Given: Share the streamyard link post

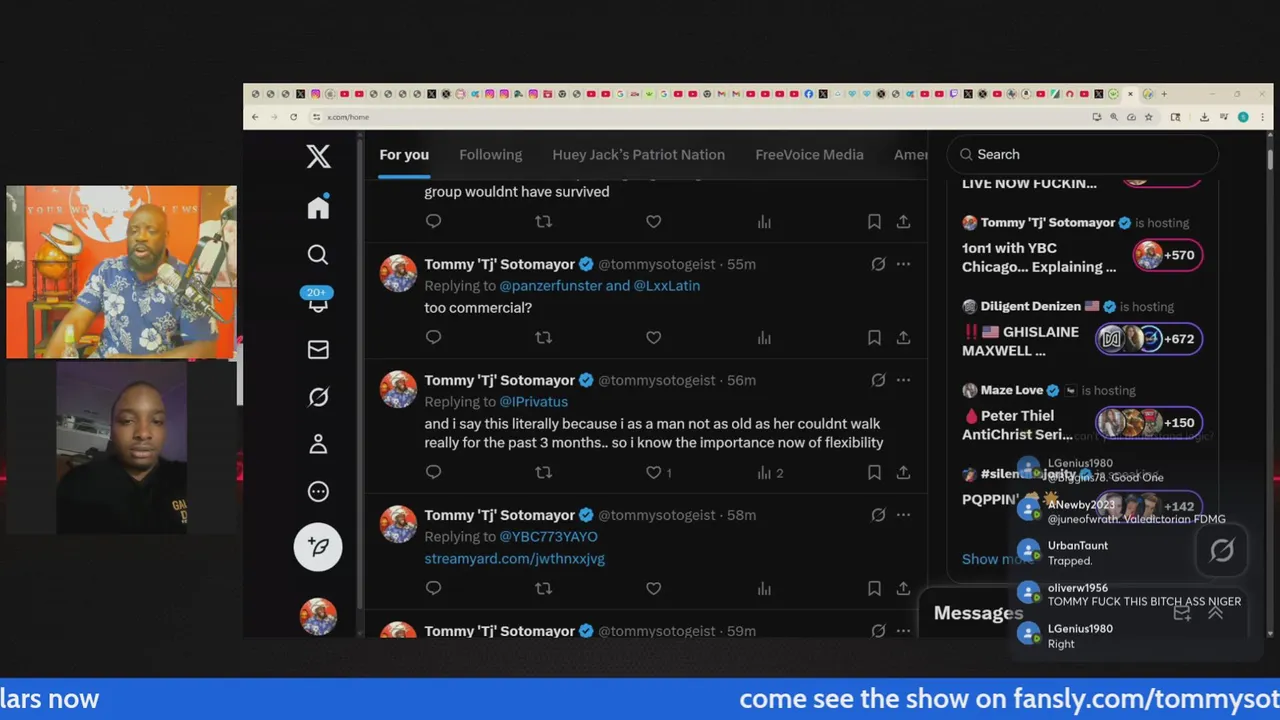Looking at the screenshot, I should (x=903, y=588).
